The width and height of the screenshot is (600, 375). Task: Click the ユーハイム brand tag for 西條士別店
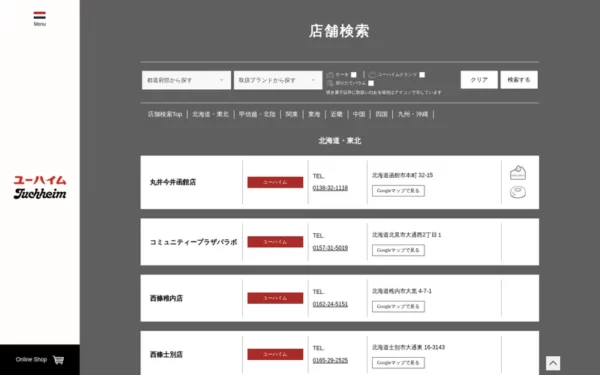tap(275, 354)
